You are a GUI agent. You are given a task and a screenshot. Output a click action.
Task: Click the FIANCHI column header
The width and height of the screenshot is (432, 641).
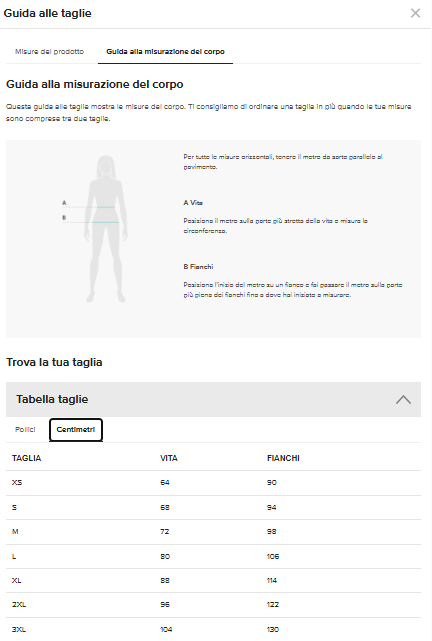tap(283, 458)
